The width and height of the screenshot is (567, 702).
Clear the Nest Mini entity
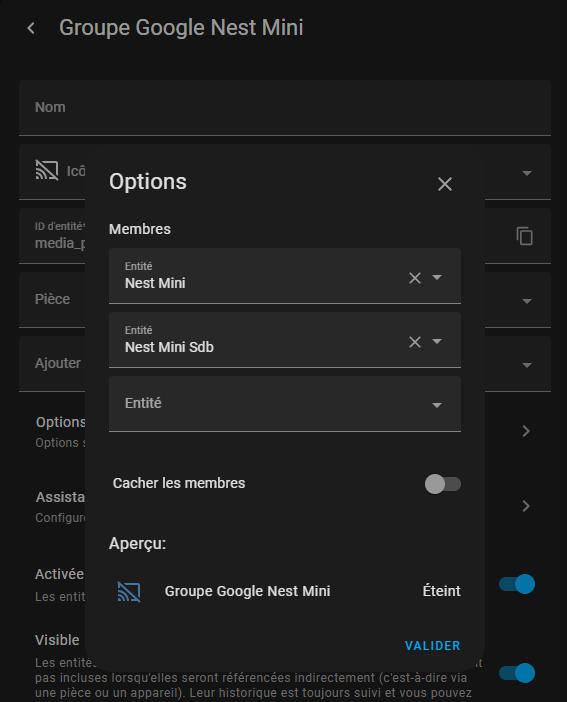tap(415, 278)
